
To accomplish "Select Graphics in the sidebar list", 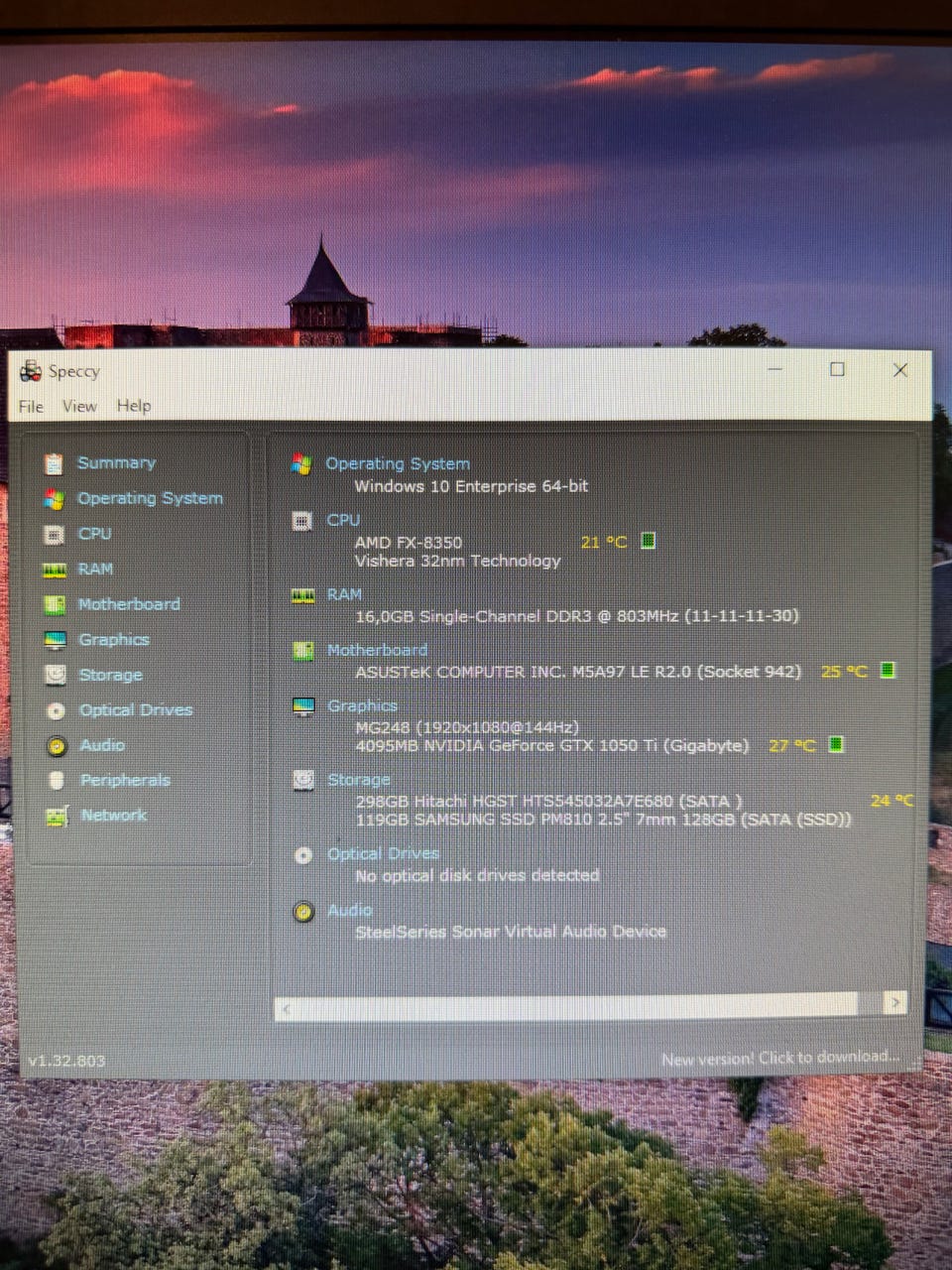I will point(113,640).
